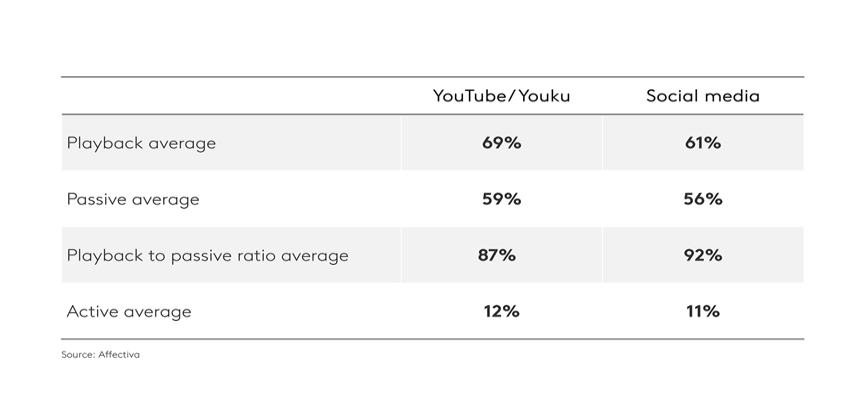Click the 92% ratio value
Viewport: 863px width, 393px height.
(x=703, y=255)
